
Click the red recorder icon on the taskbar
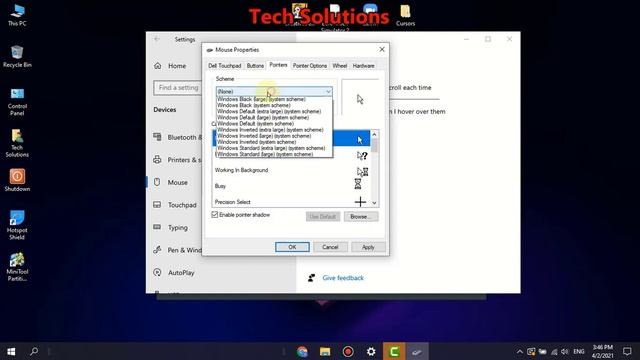click(348, 351)
